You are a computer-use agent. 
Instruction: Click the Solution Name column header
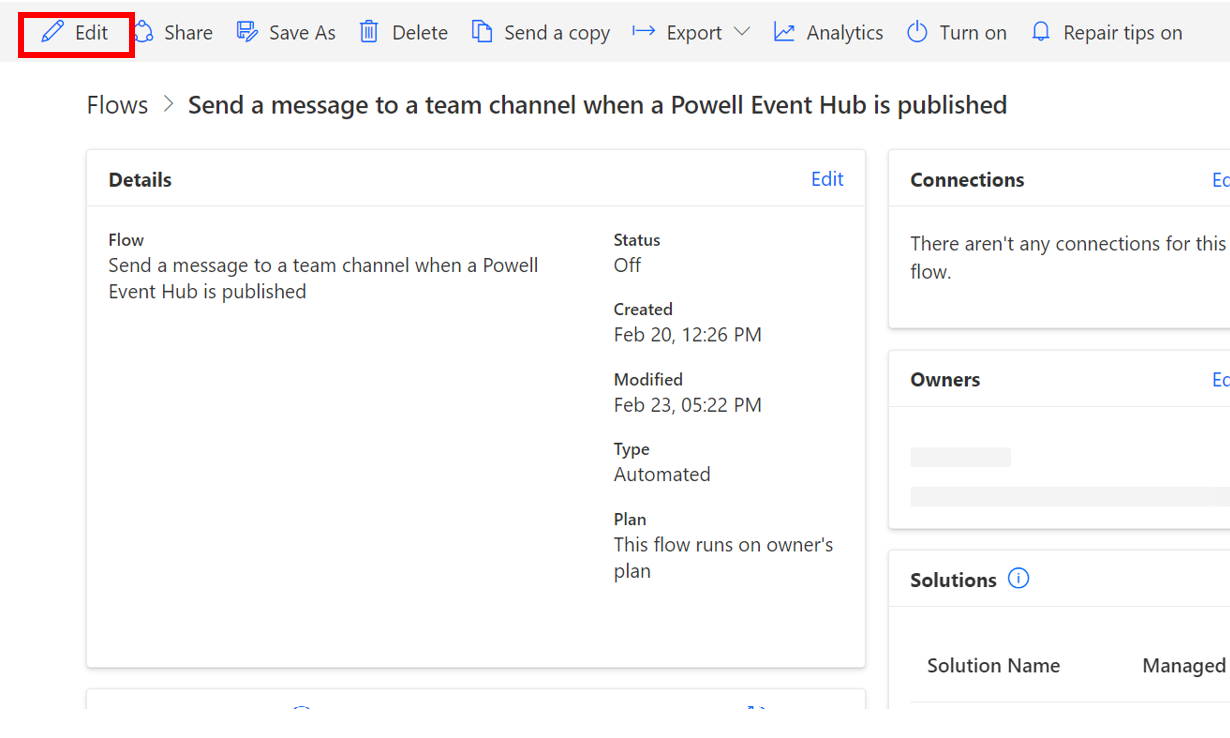(x=993, y=666)
